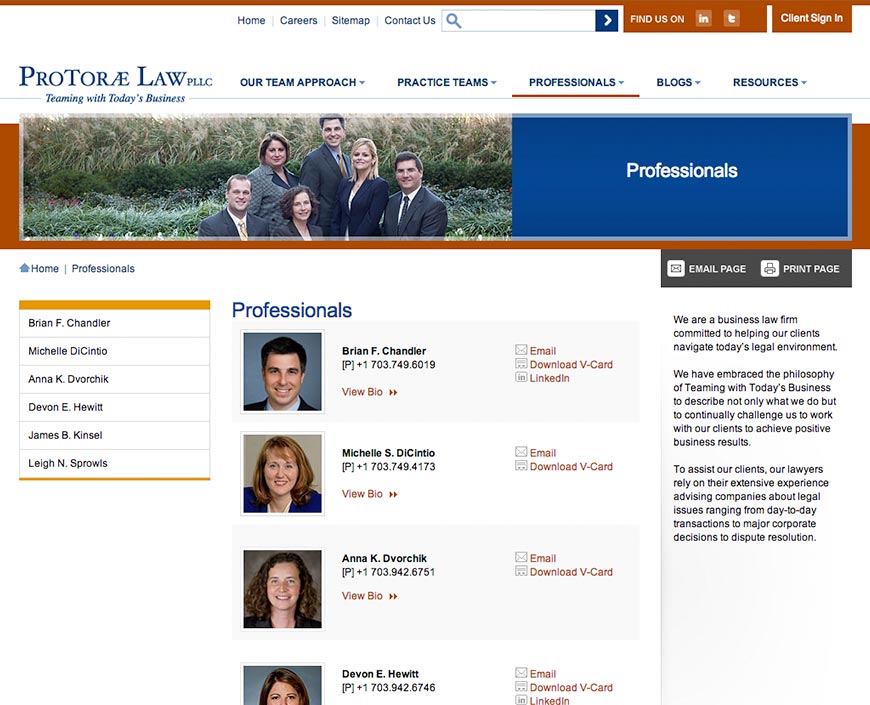Screen dimensions: 870x705
Task: Expand the Professionals dropdown arrow
Action: point(621,83)
